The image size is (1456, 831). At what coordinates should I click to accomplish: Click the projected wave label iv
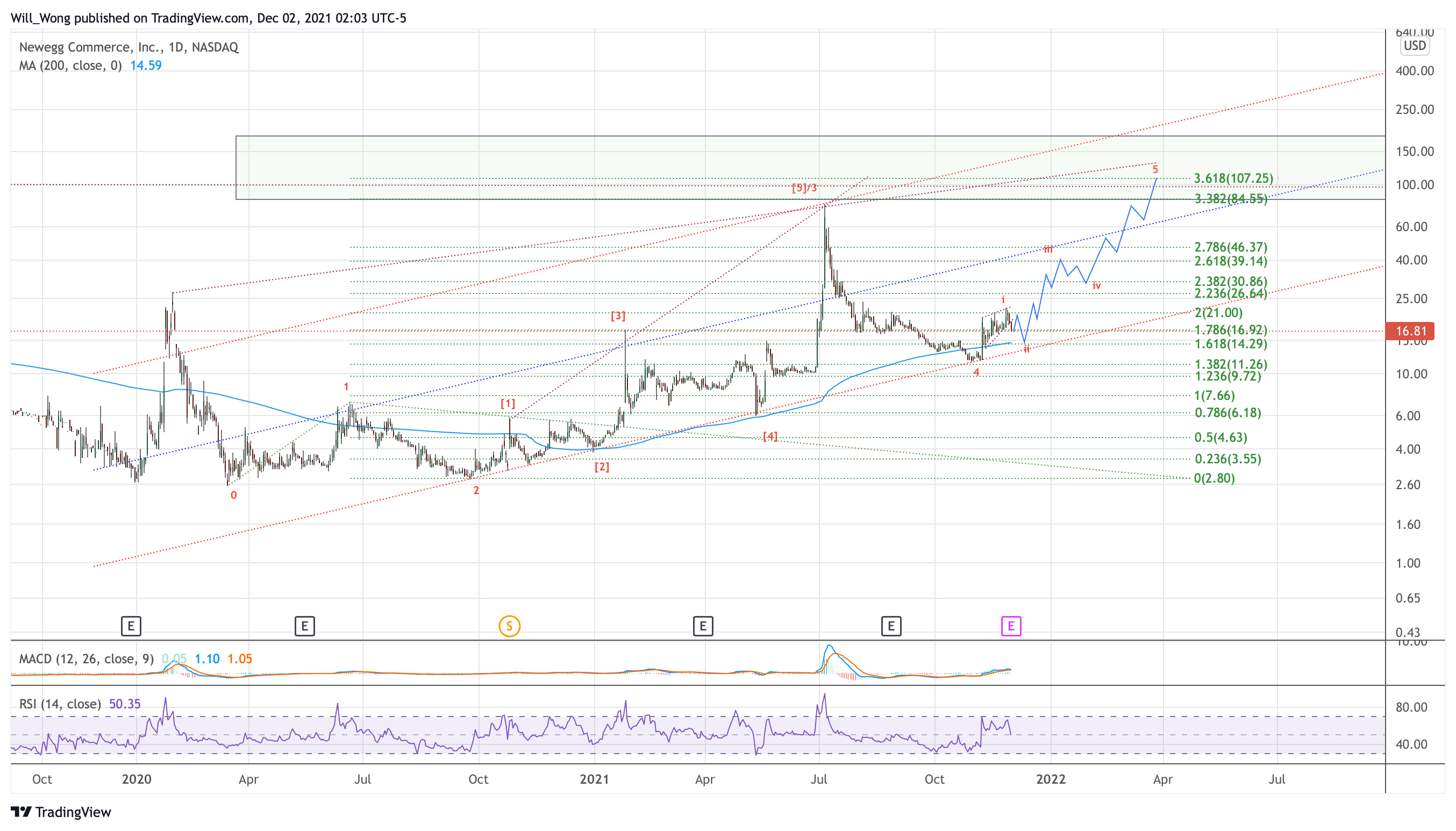(1096, 286)
